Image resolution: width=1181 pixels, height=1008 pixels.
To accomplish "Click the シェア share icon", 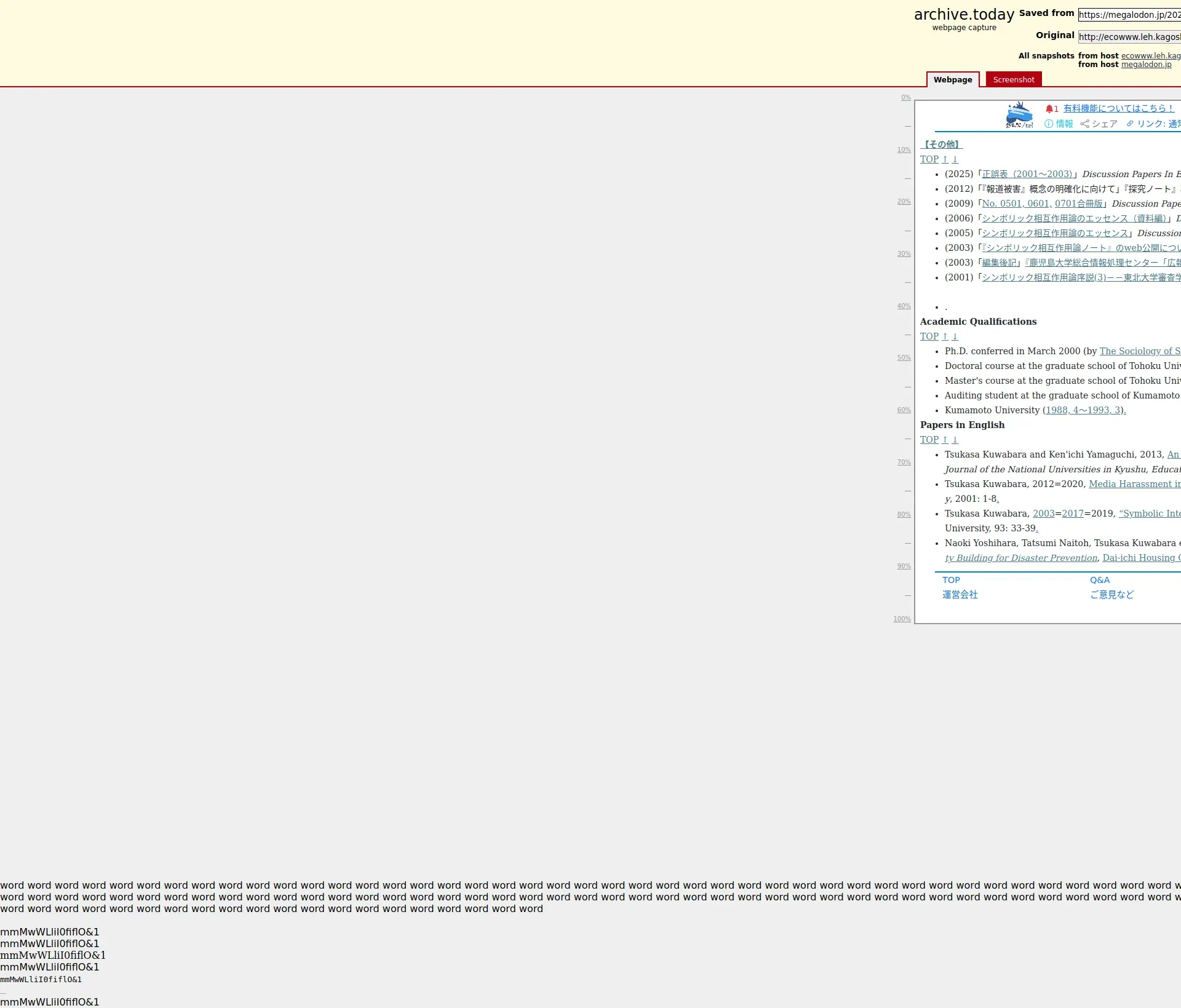I will point(1084,124).
